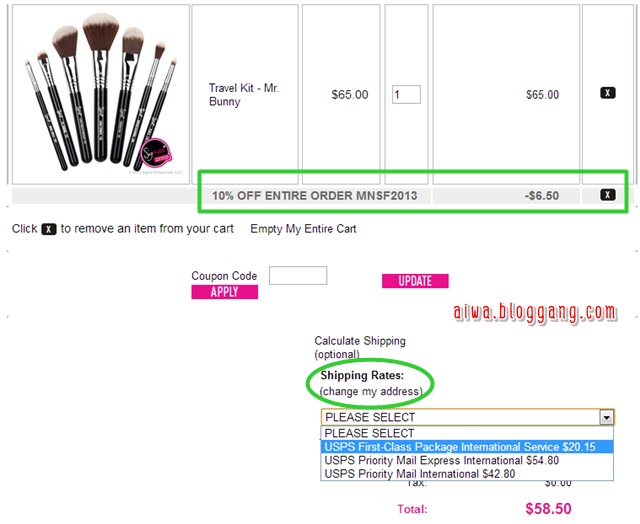
Task: Click the Travel Kit brush set thumbnail
Action: (101, 94)
